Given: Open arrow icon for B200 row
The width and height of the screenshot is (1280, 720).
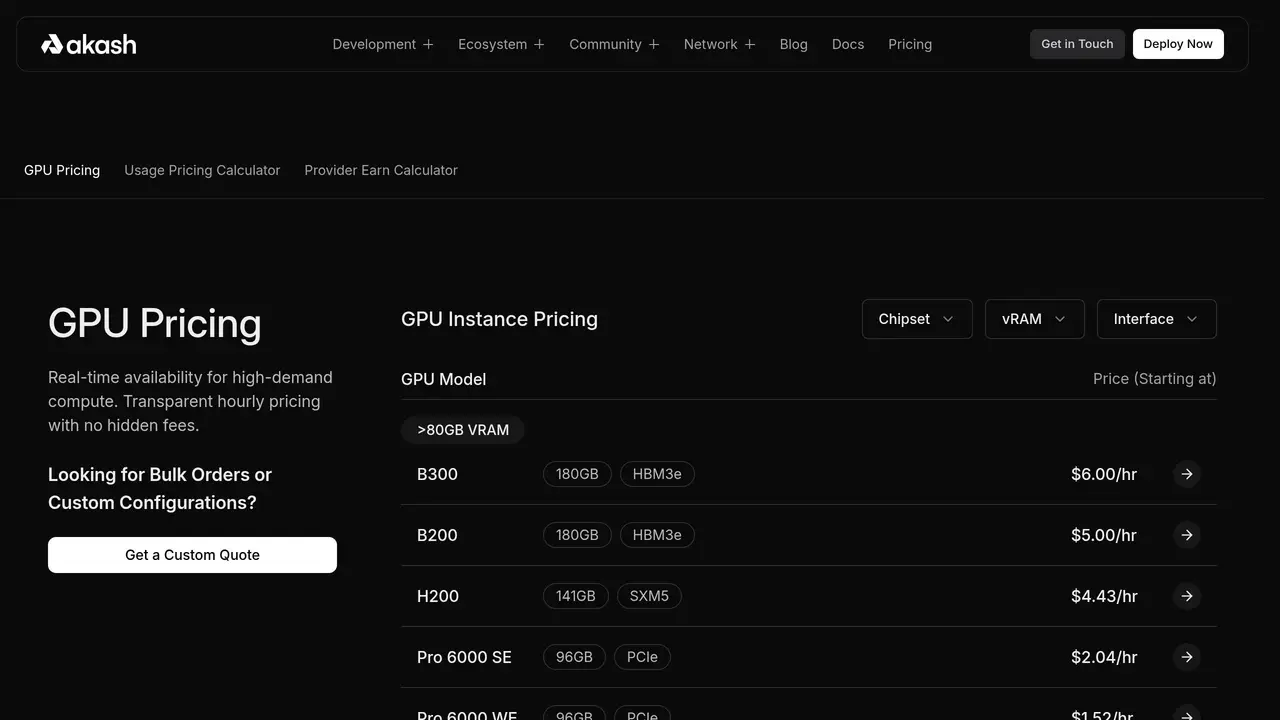Looking at the screenshot, I should click(x=1187, y=535).
